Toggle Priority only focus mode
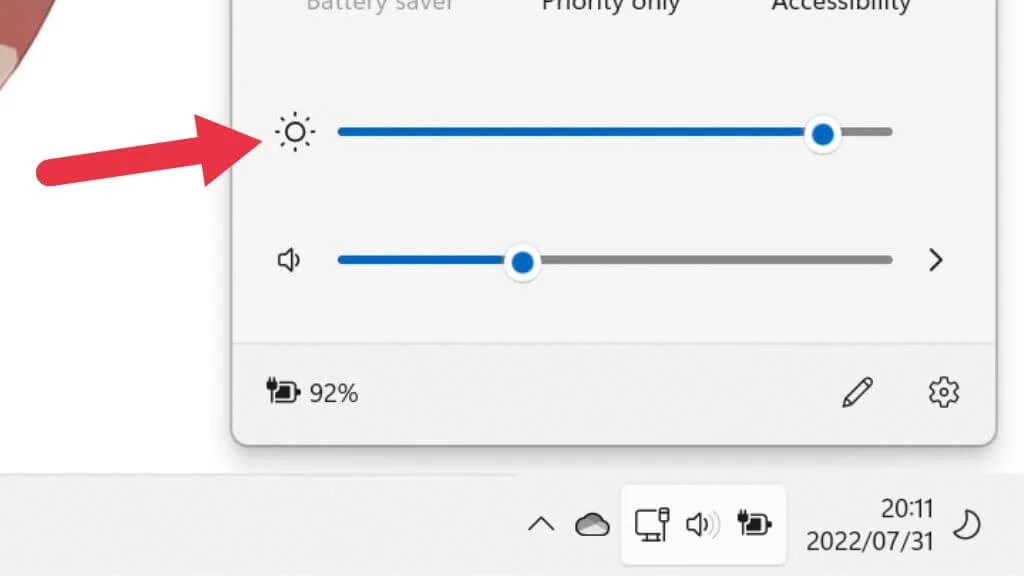The height and width of the screenshot is (576, 1024). pos(610,7)
